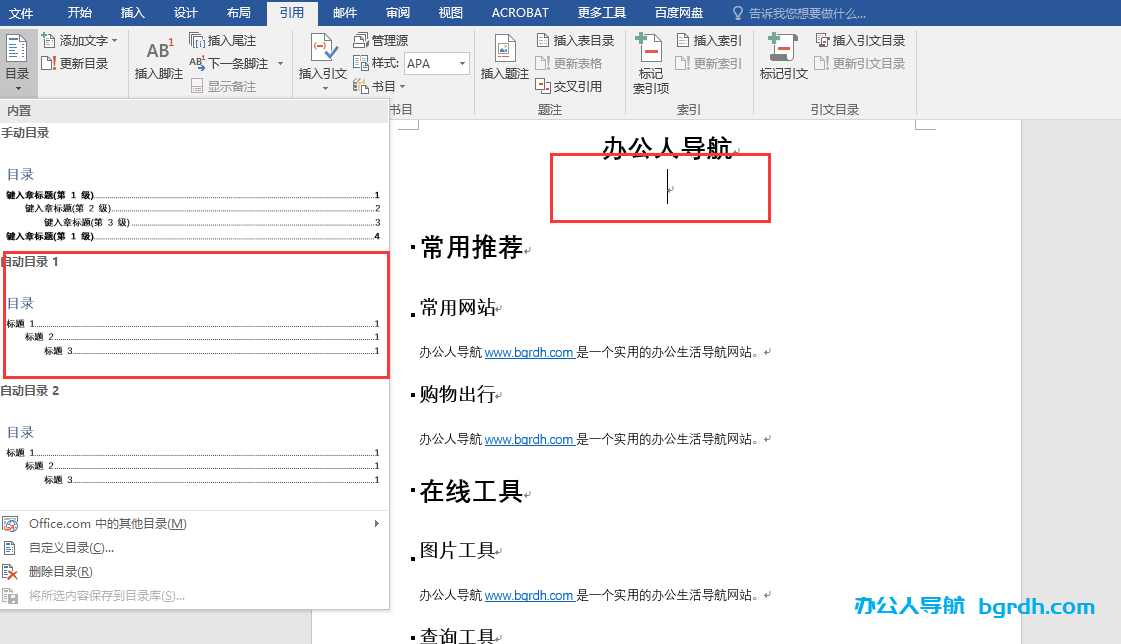Click the link under 图片工具 heading
The width and height of the screenshot is (1121, 644).
click(x=529, y=595)
